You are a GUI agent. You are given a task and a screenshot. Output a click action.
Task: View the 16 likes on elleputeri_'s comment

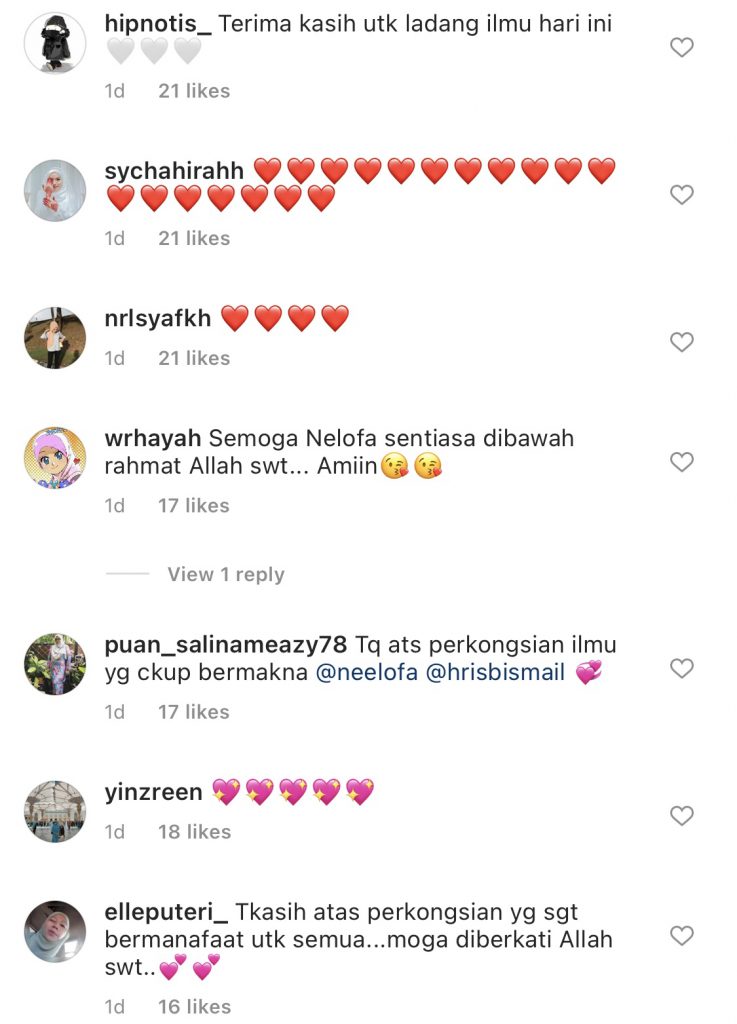pyautogui.click(x=195, y=1007)
